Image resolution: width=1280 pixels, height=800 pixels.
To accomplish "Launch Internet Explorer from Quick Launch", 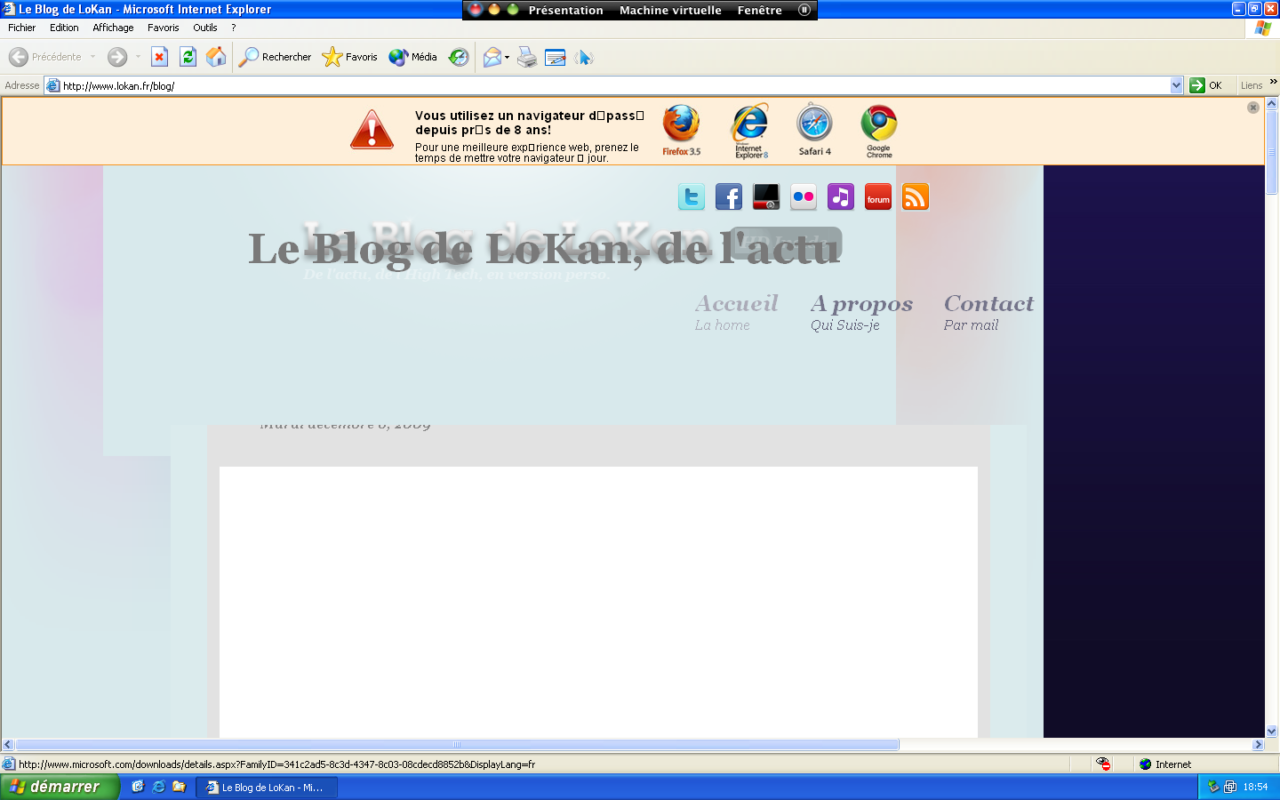I will pyautogui.click(x=158, y=787).
